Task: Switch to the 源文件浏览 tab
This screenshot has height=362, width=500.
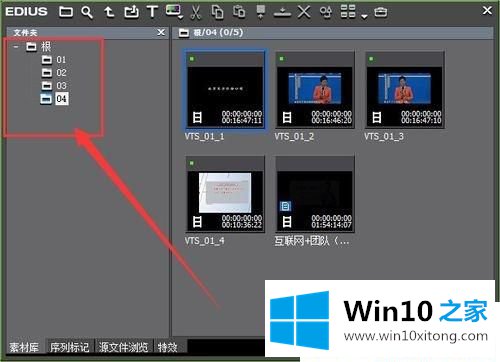Action: (123, 347)
